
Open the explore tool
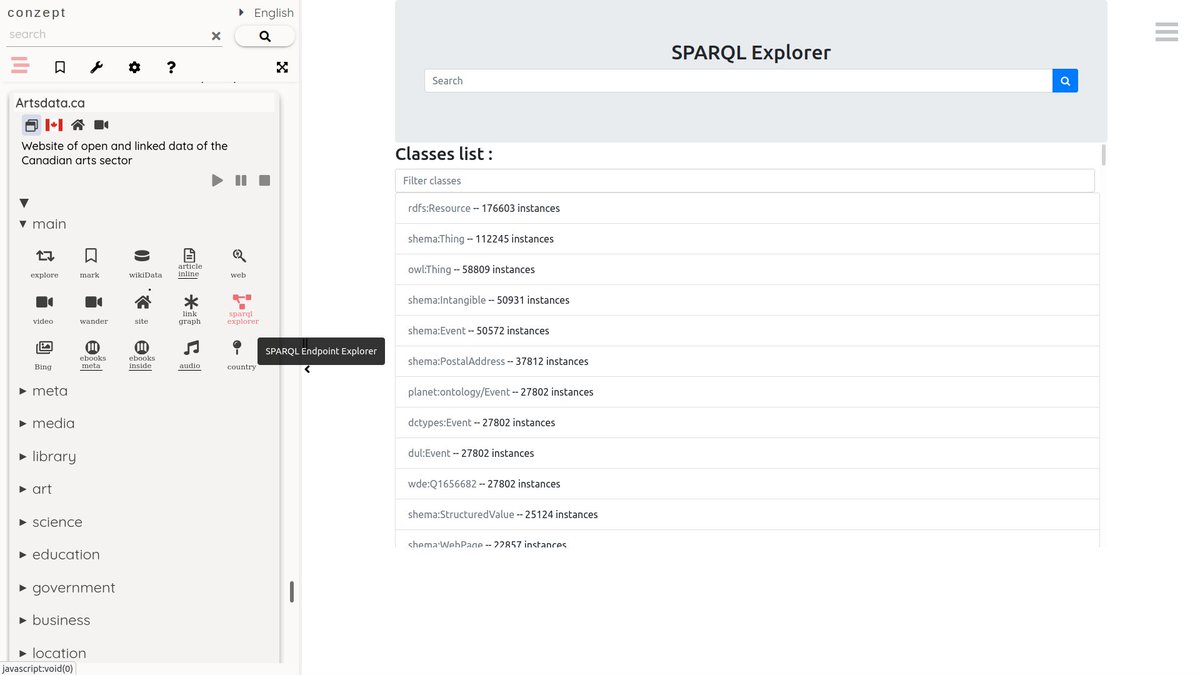pyautogui.click(x=45, y=263)
